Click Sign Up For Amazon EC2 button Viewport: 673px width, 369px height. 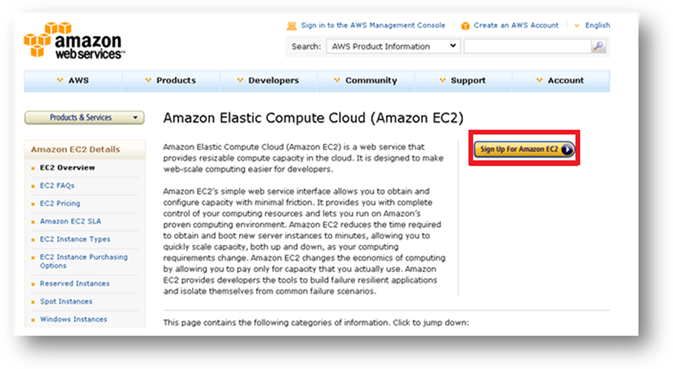pyautogui.click(x=524, y=149)
